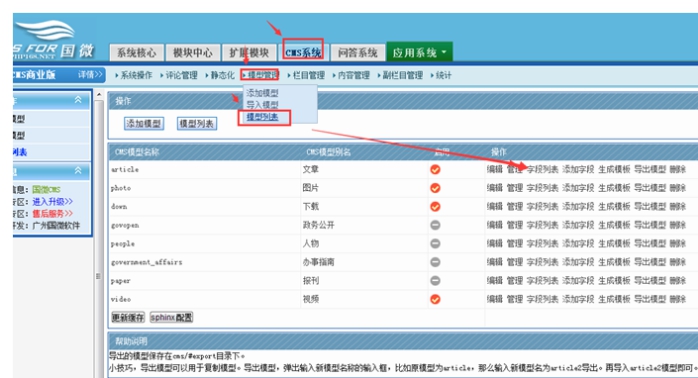Image resolution: width=698 pixels, height=378 pixels.
Task: Open the 应用系统 dropdown
Action: click(419, 53)
